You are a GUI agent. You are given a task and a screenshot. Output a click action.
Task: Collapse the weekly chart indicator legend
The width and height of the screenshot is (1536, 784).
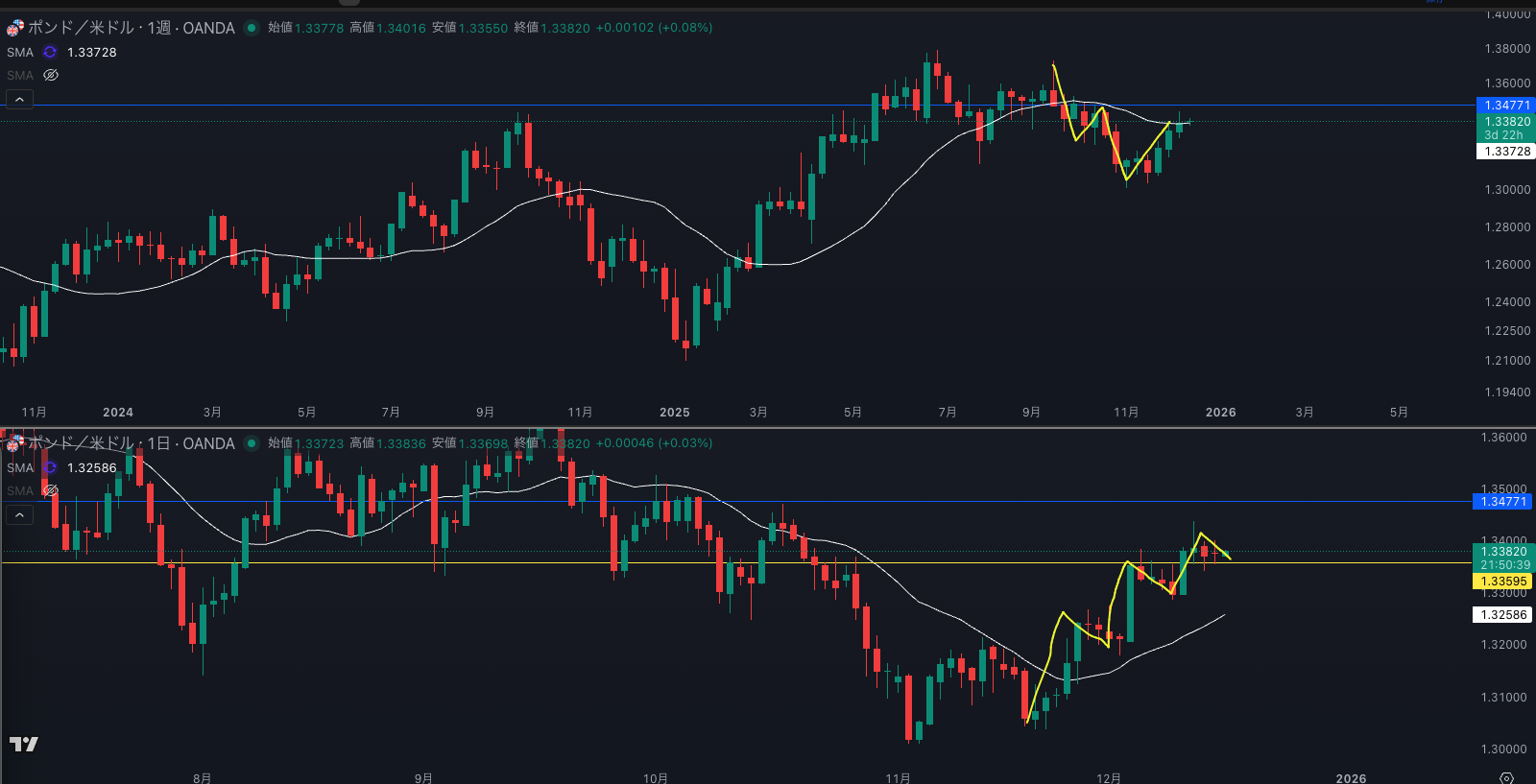(19, 100)
